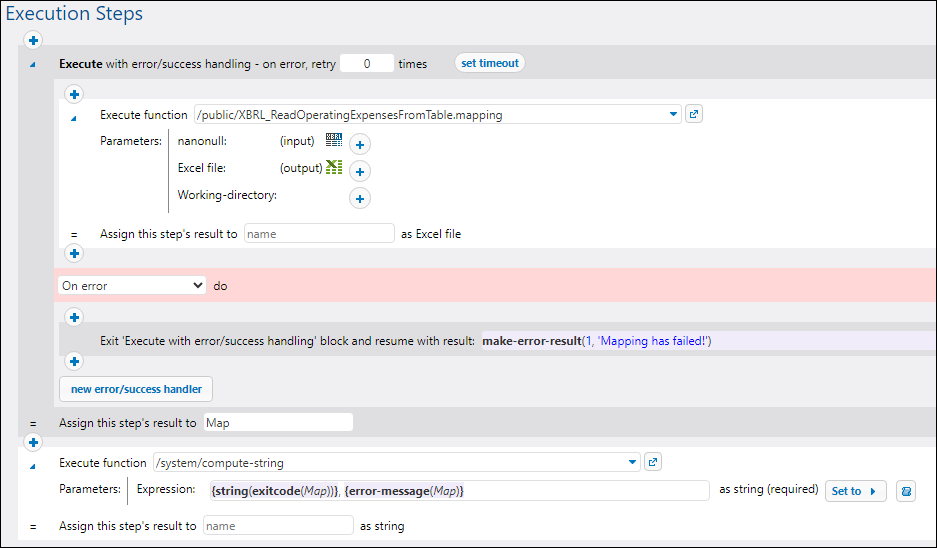Screen dimensions: 937x548
Task: Expand the /system/compute-string function dropdown
Action: 632,463
